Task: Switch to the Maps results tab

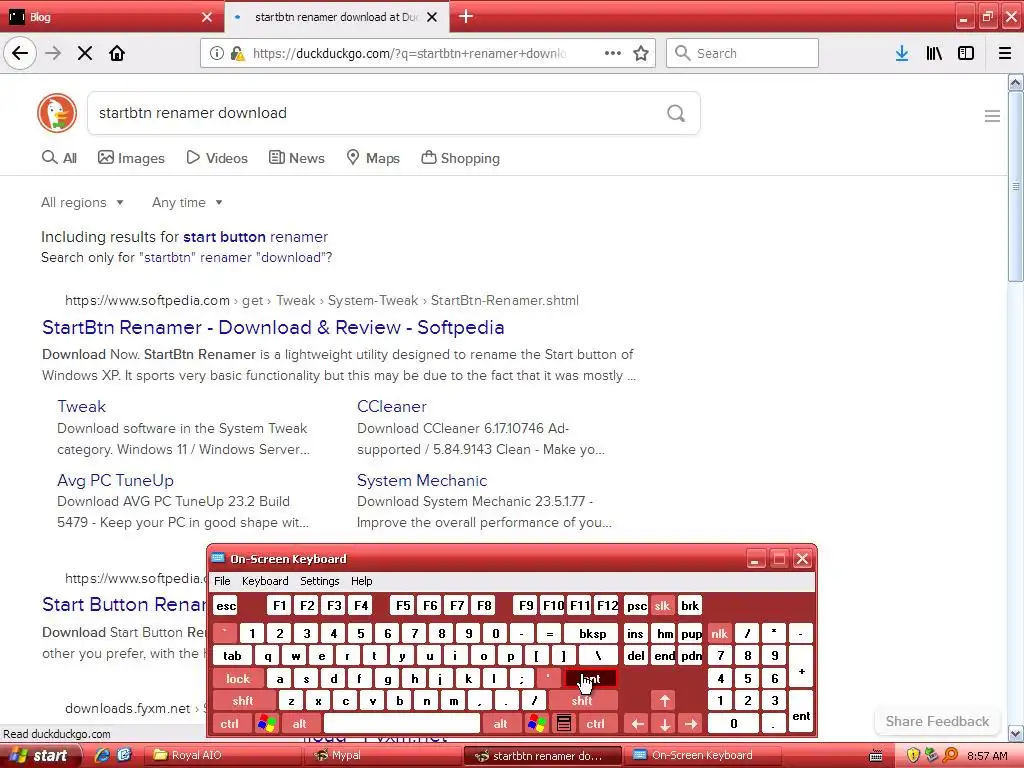Action: 373,158
